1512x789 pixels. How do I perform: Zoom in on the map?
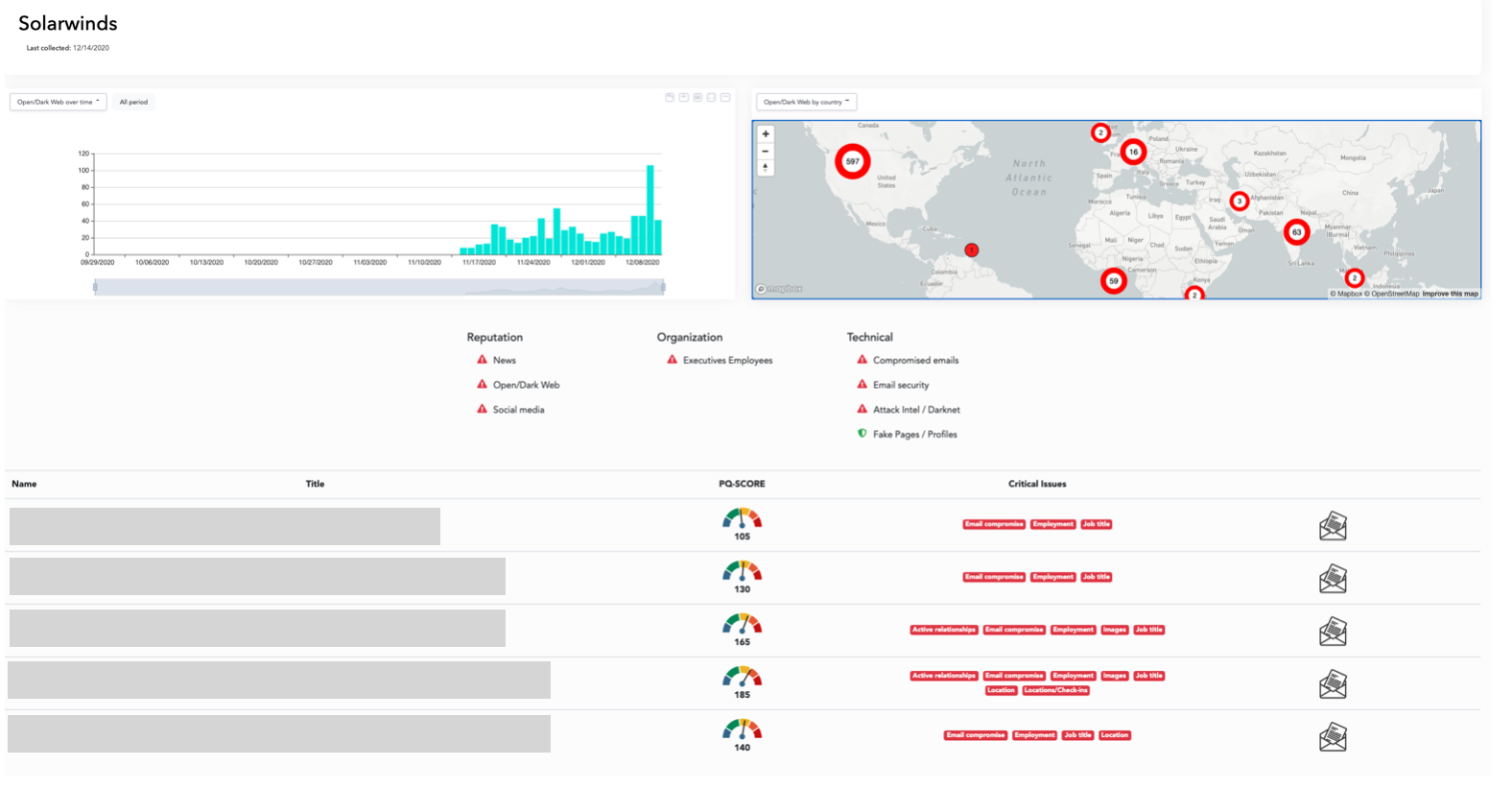coord(766,133)
